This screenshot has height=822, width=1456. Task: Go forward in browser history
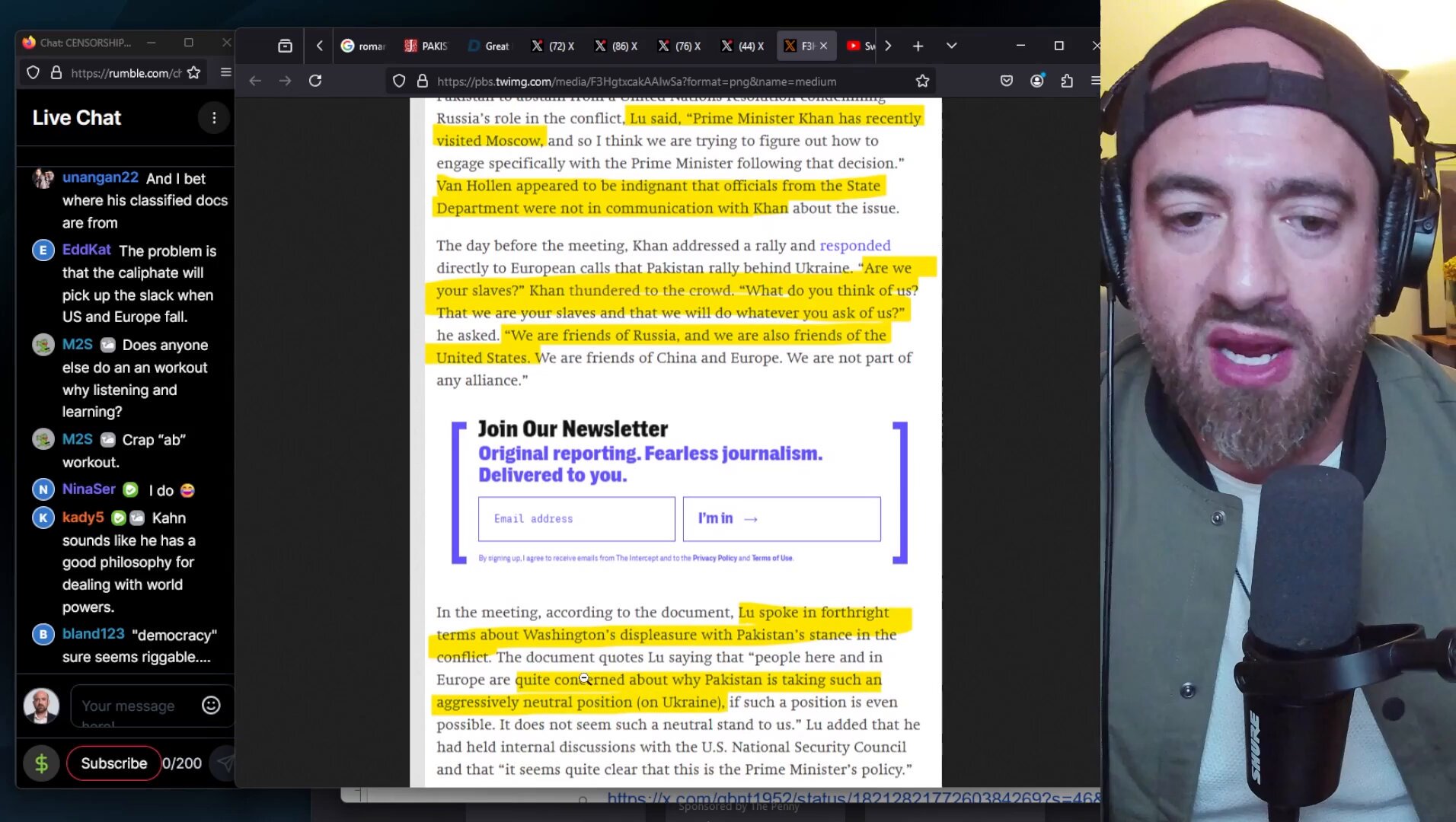point(285,81)
